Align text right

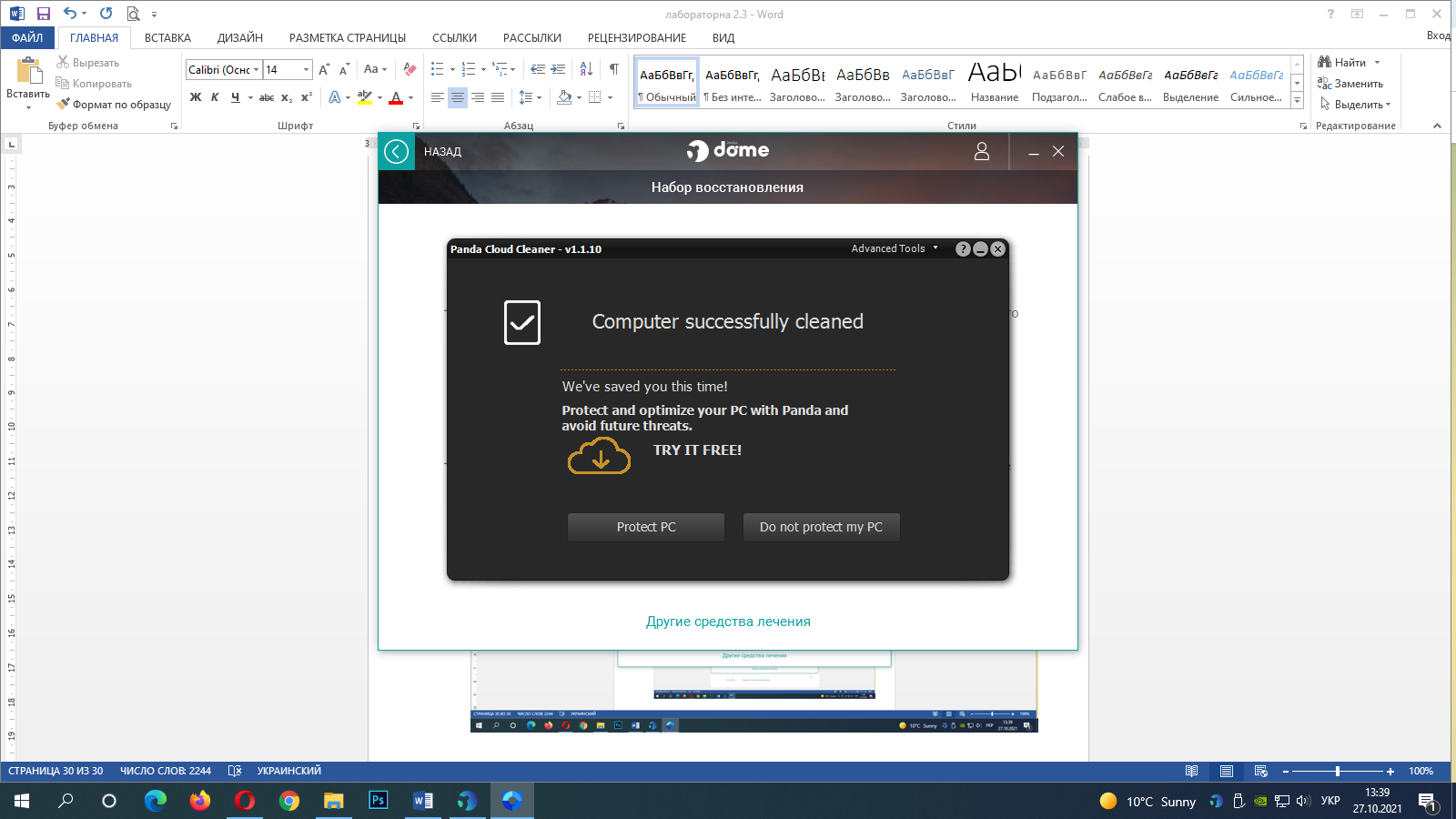(478, 97)
